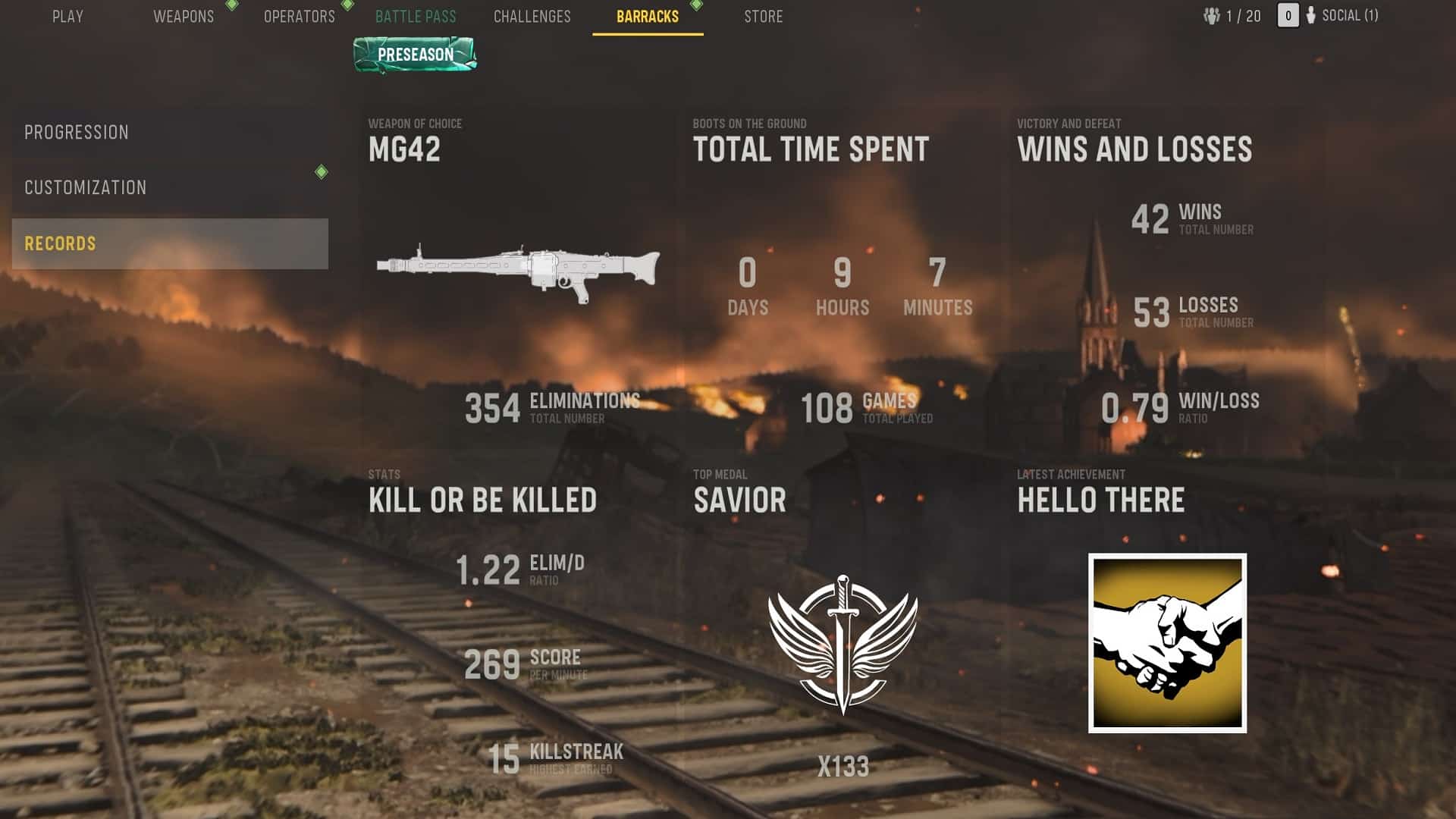Click the STORE navigation button
The image size is (1456, 819).
[762, 16]
